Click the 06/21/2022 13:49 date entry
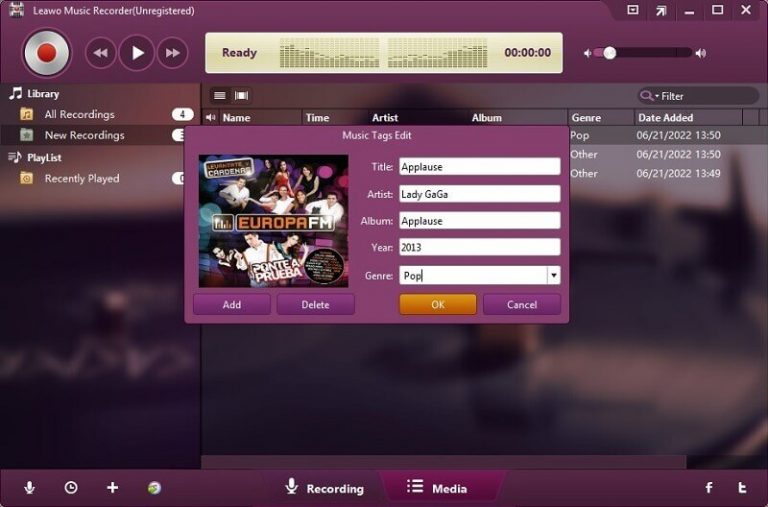Screen dimensions: 768x507 coord(678,173)
